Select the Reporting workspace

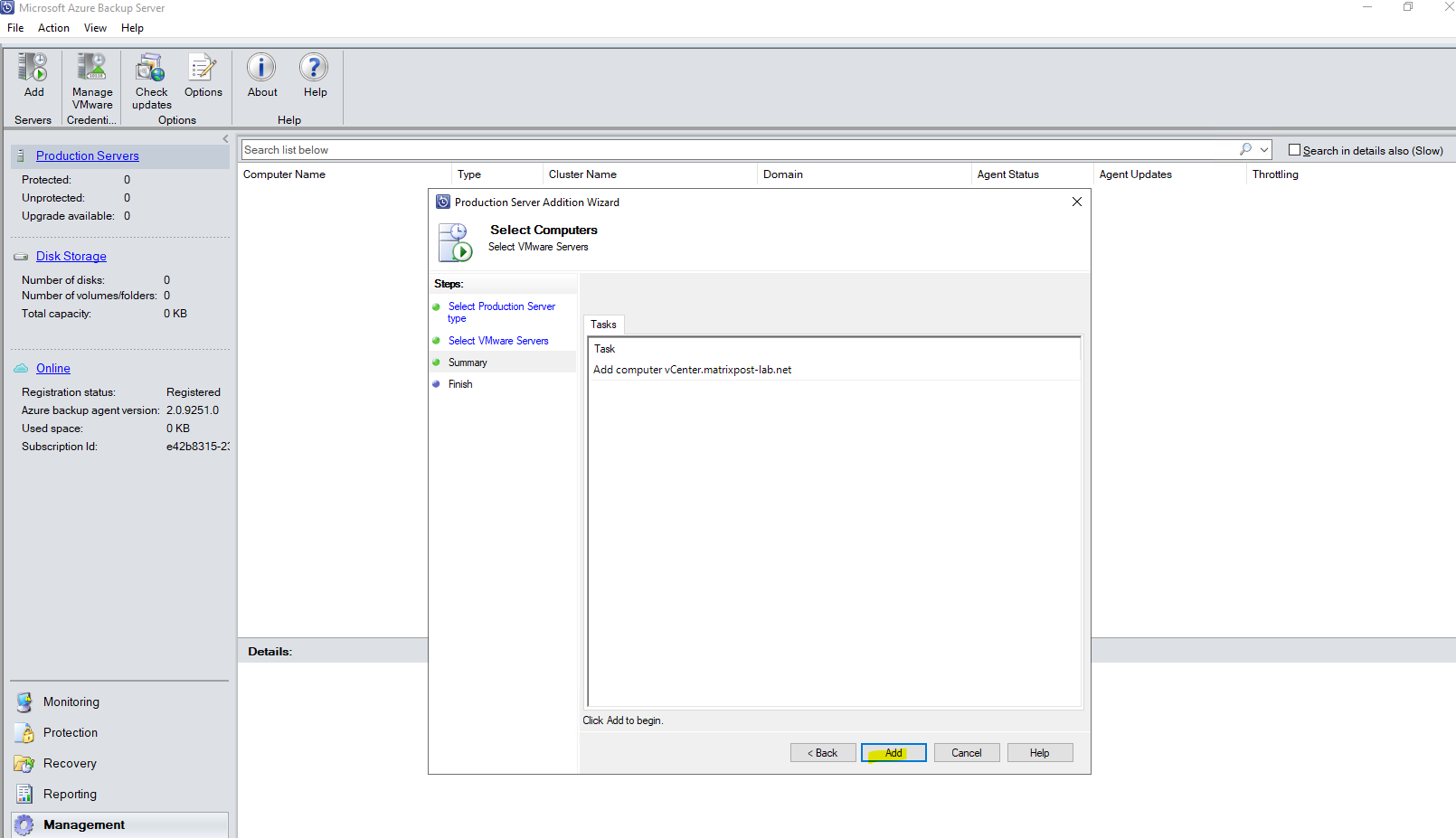click(70, 795)
